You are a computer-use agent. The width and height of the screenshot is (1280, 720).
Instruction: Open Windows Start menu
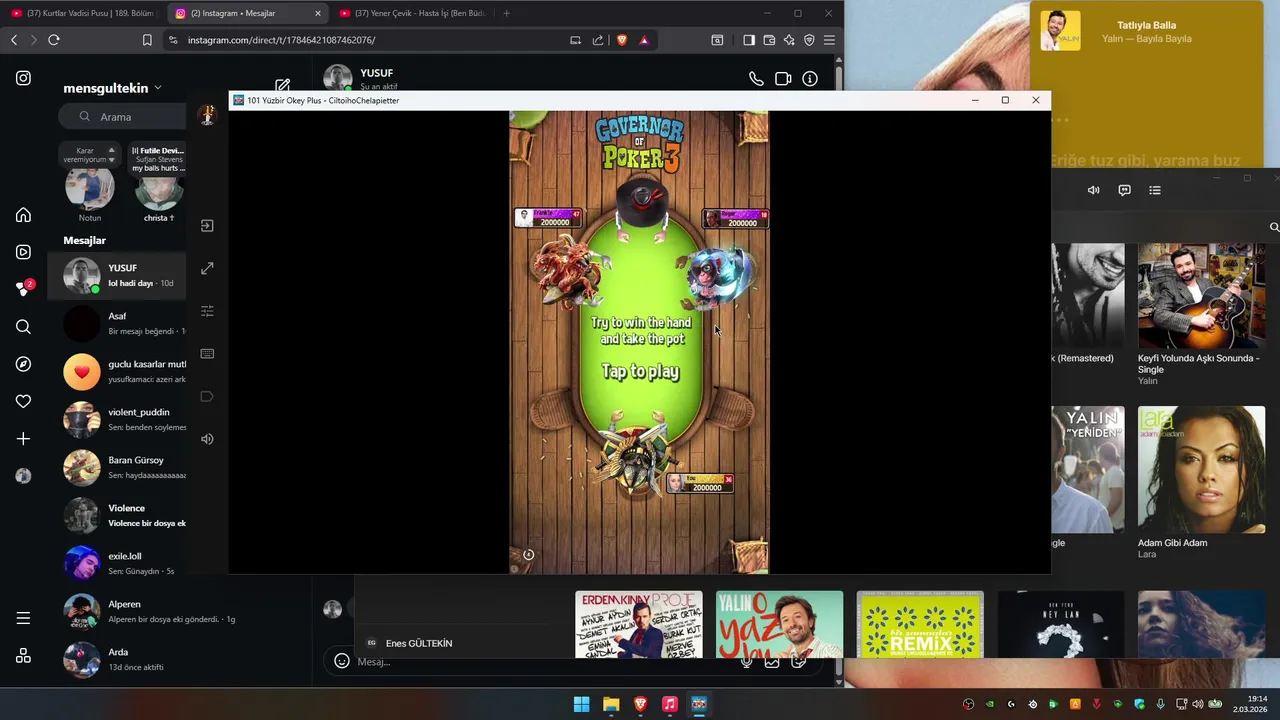coord(581,704)
